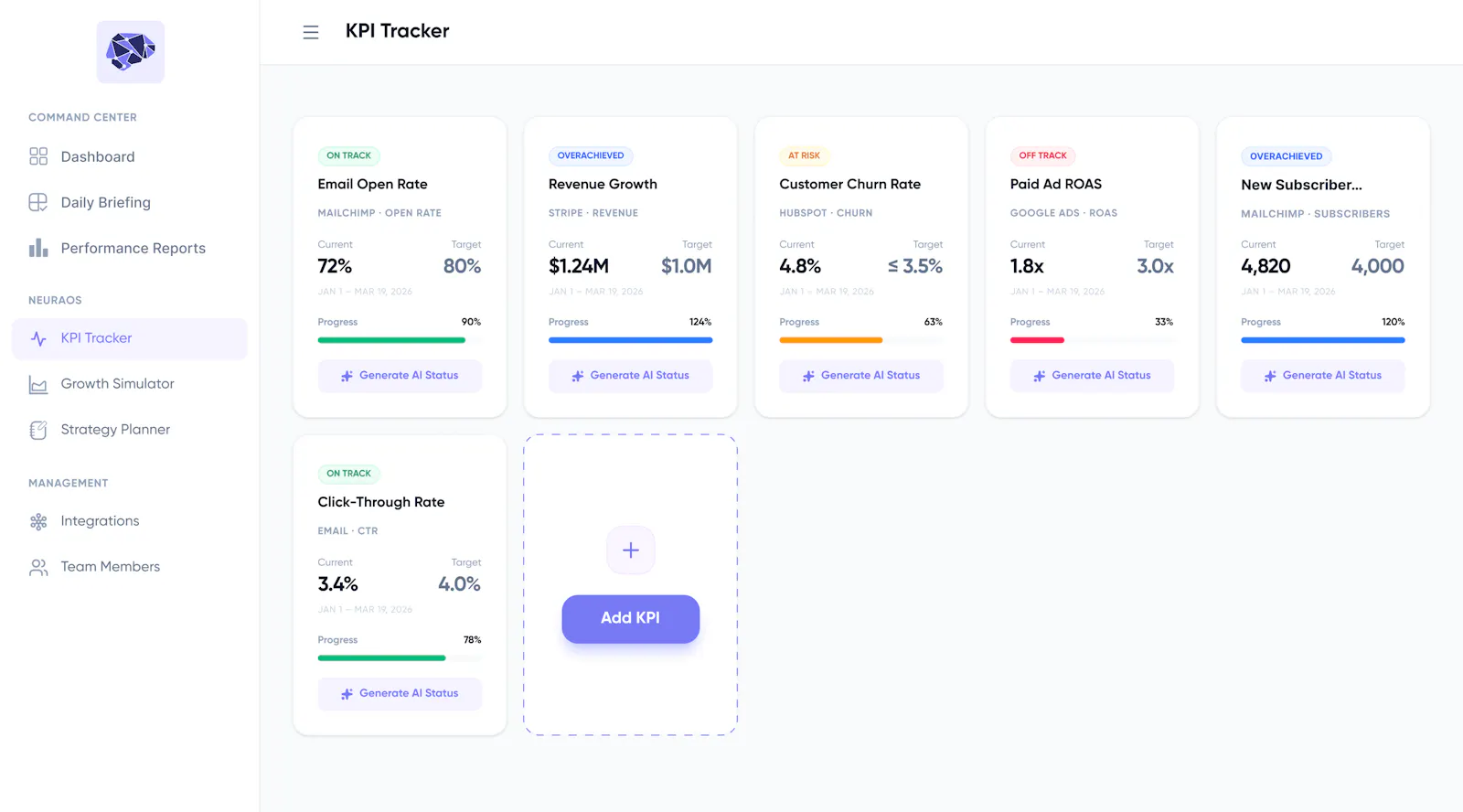This screenshot has height=812, width=1463.
Task: Click the Customer Churn Rate title
Action: (x=850, y=185)
